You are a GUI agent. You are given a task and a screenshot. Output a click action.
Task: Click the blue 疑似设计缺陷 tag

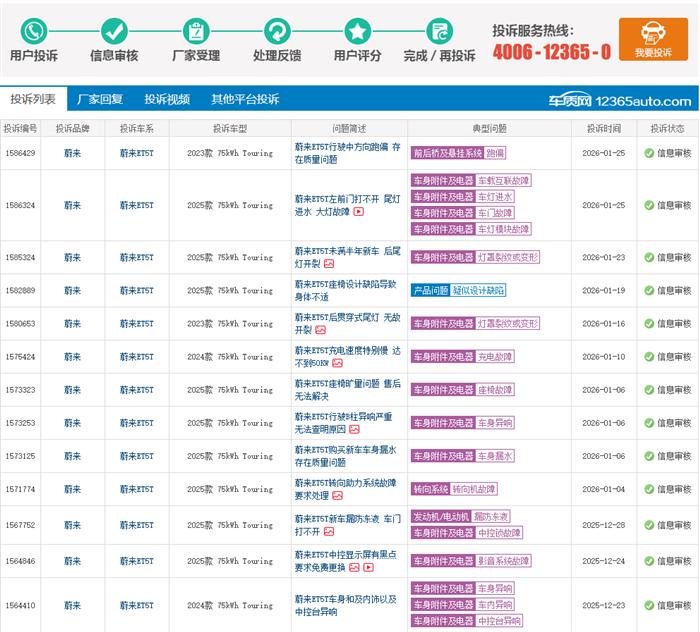tap(478, 291)
